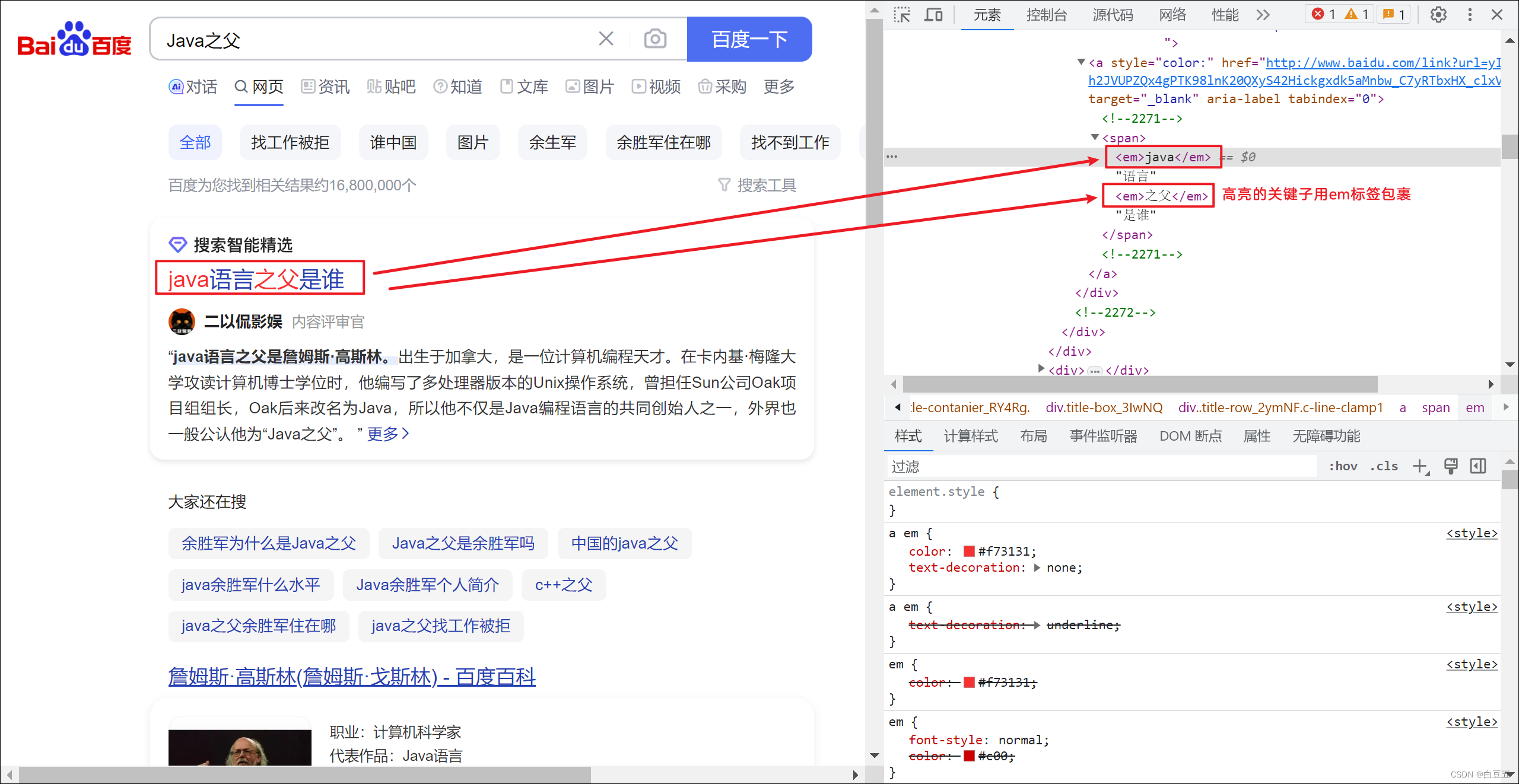Image resolution: width=1519 pixels, height=784 pixels.
Task: Click the James Gosling photo thumbnail
Action: tap(240, 746)
